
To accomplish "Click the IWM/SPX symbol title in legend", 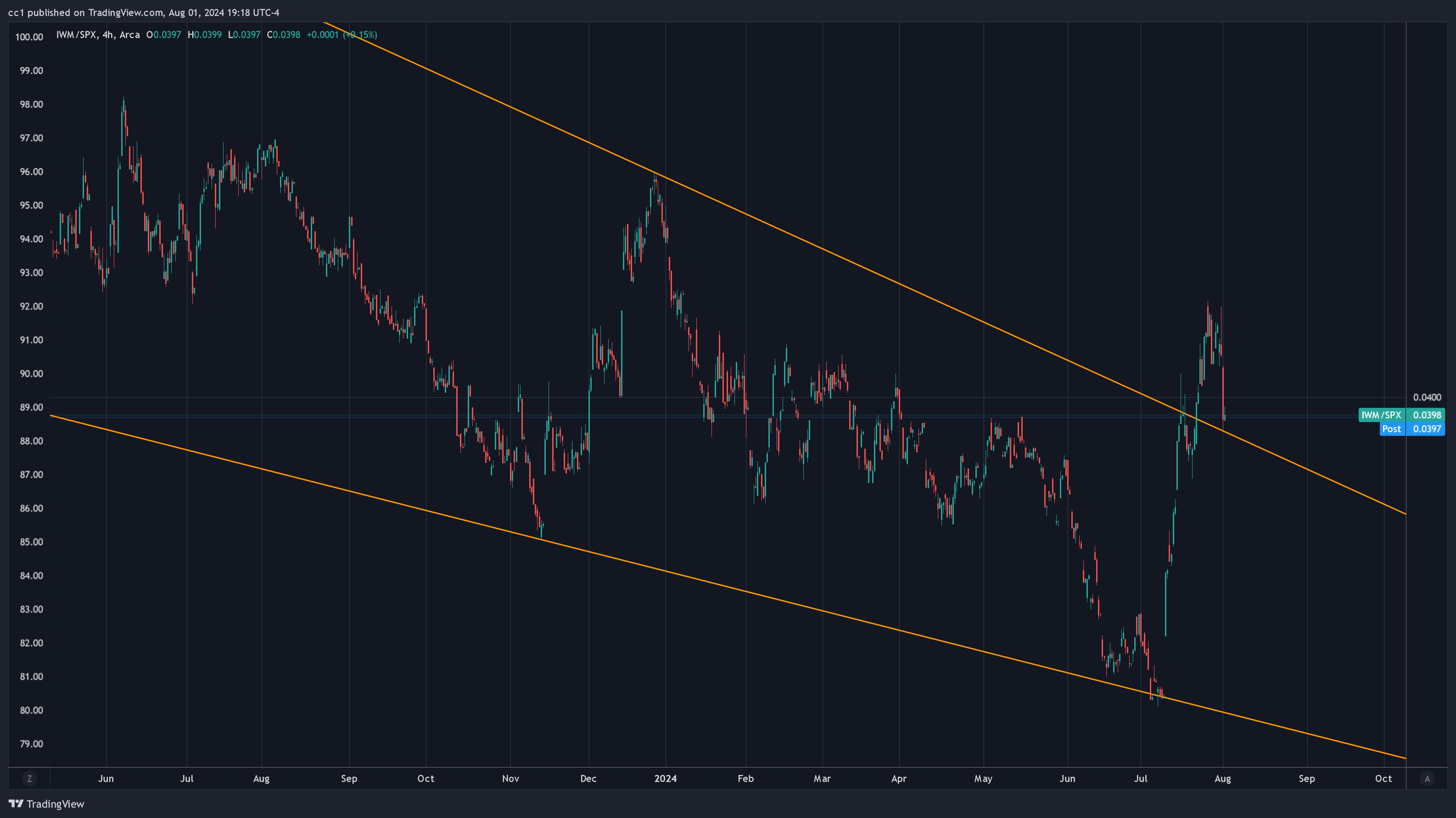I will point(98,34).
